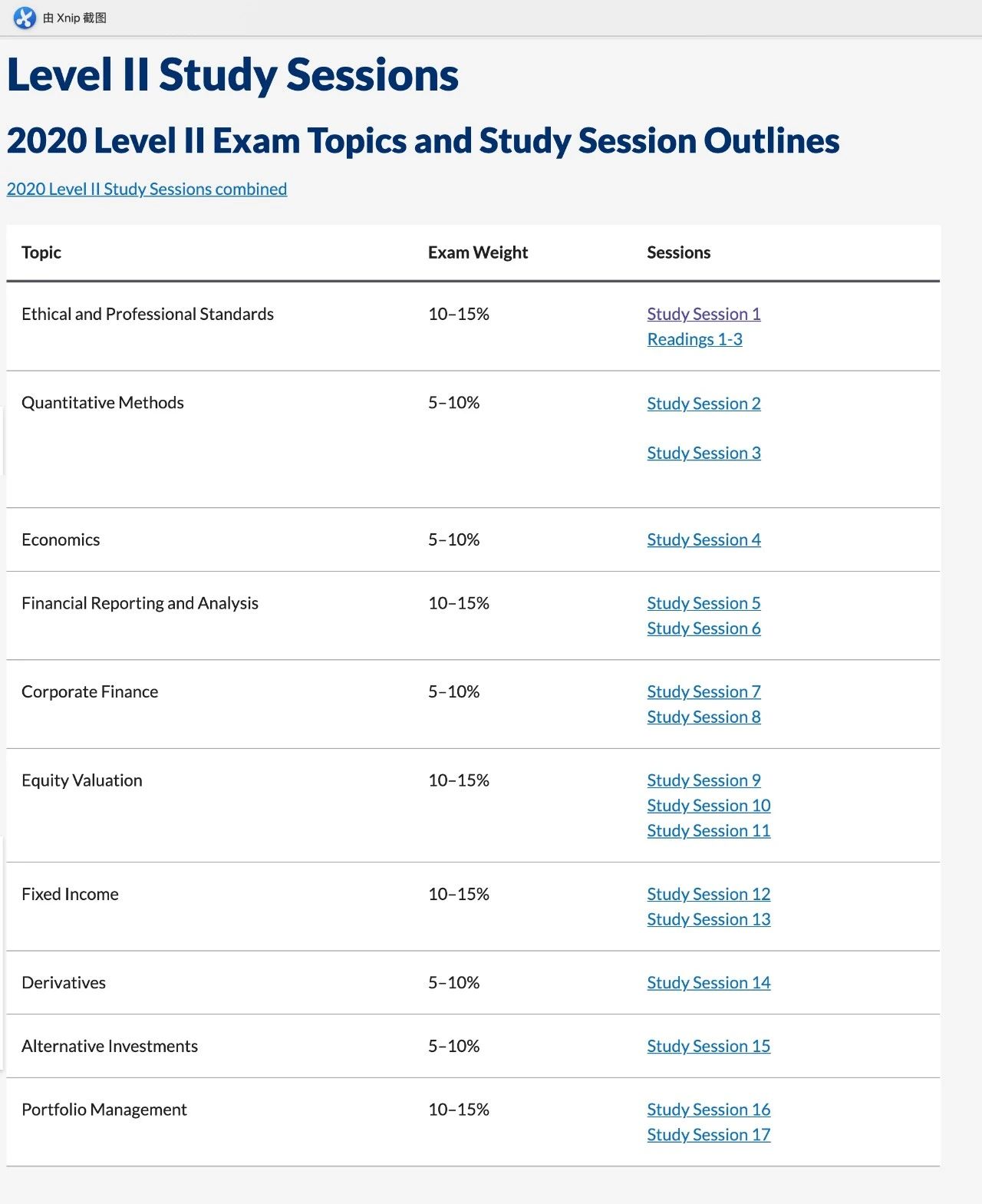Open Study Session 11 for Equity Valuation
Image resolution: width=982 pixels, height=1204 pixels.
pos(708,831)
